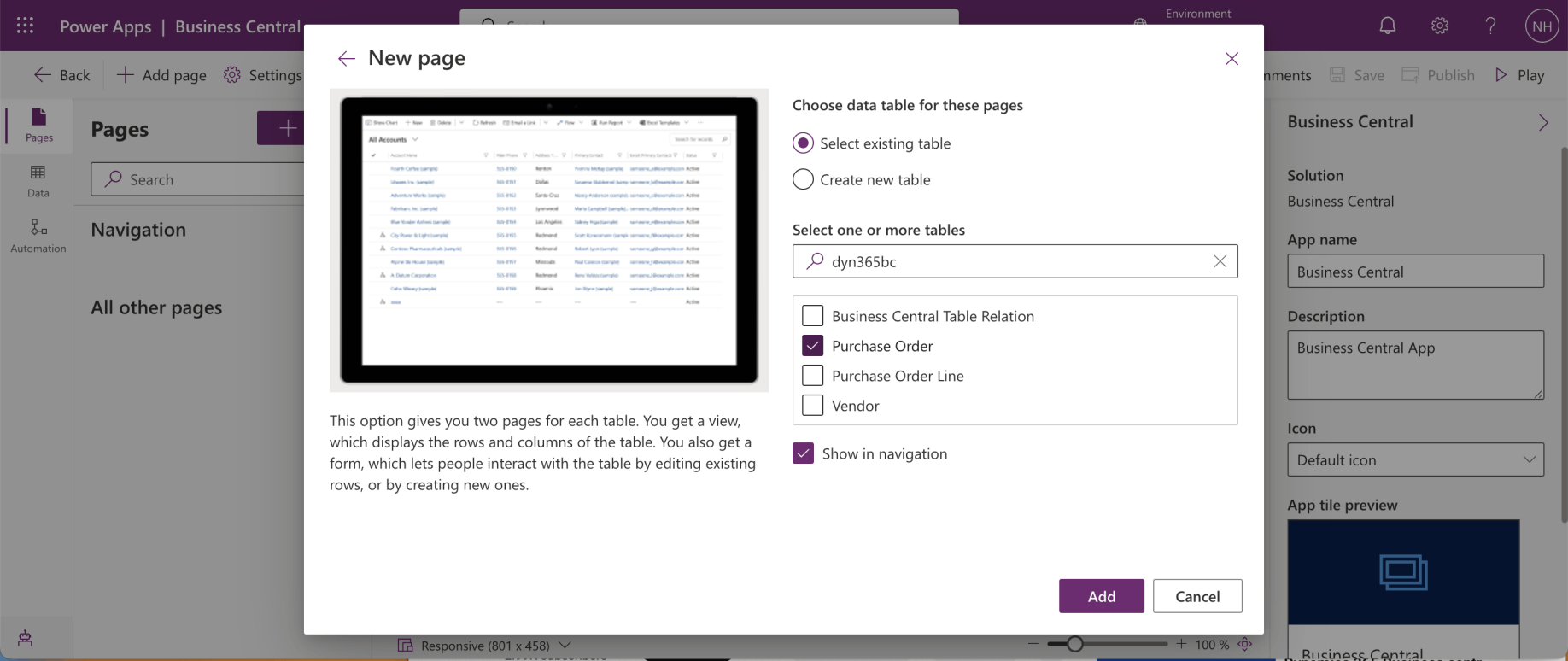1568x661 pixels.
Task: Clear the dyn365bc table search text
Action: tap(1220, 261)
